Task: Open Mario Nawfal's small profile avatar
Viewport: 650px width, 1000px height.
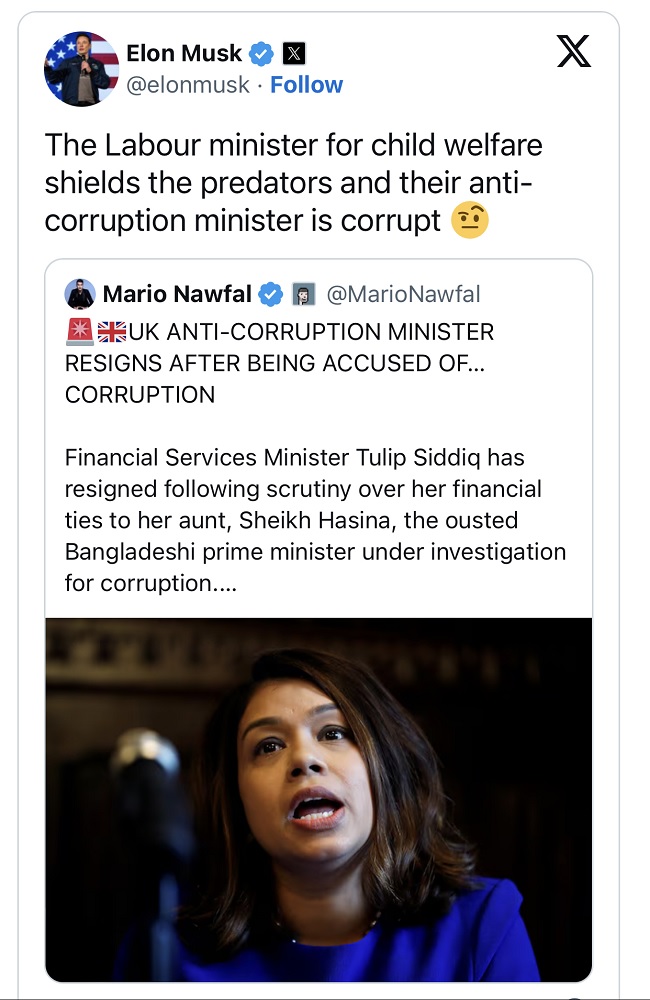Action: point(80,294)
